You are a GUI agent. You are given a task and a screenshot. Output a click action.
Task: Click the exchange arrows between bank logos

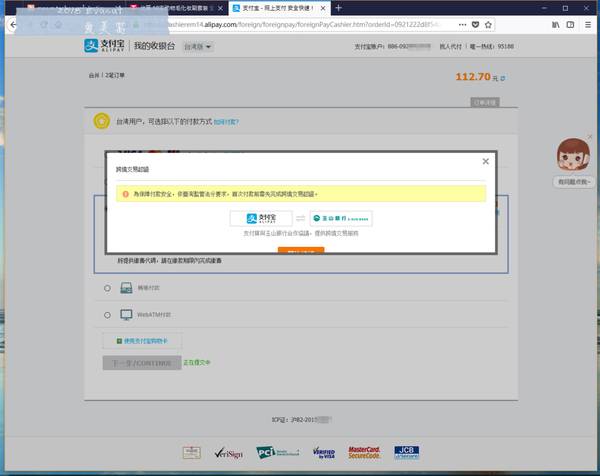click(x=301, y=218)
